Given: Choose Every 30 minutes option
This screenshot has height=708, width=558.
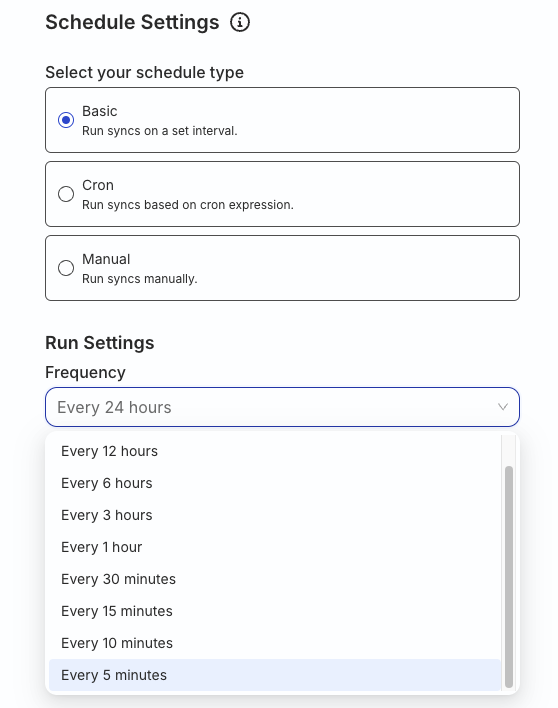Looking at the screenshot, I should (275, 579).
